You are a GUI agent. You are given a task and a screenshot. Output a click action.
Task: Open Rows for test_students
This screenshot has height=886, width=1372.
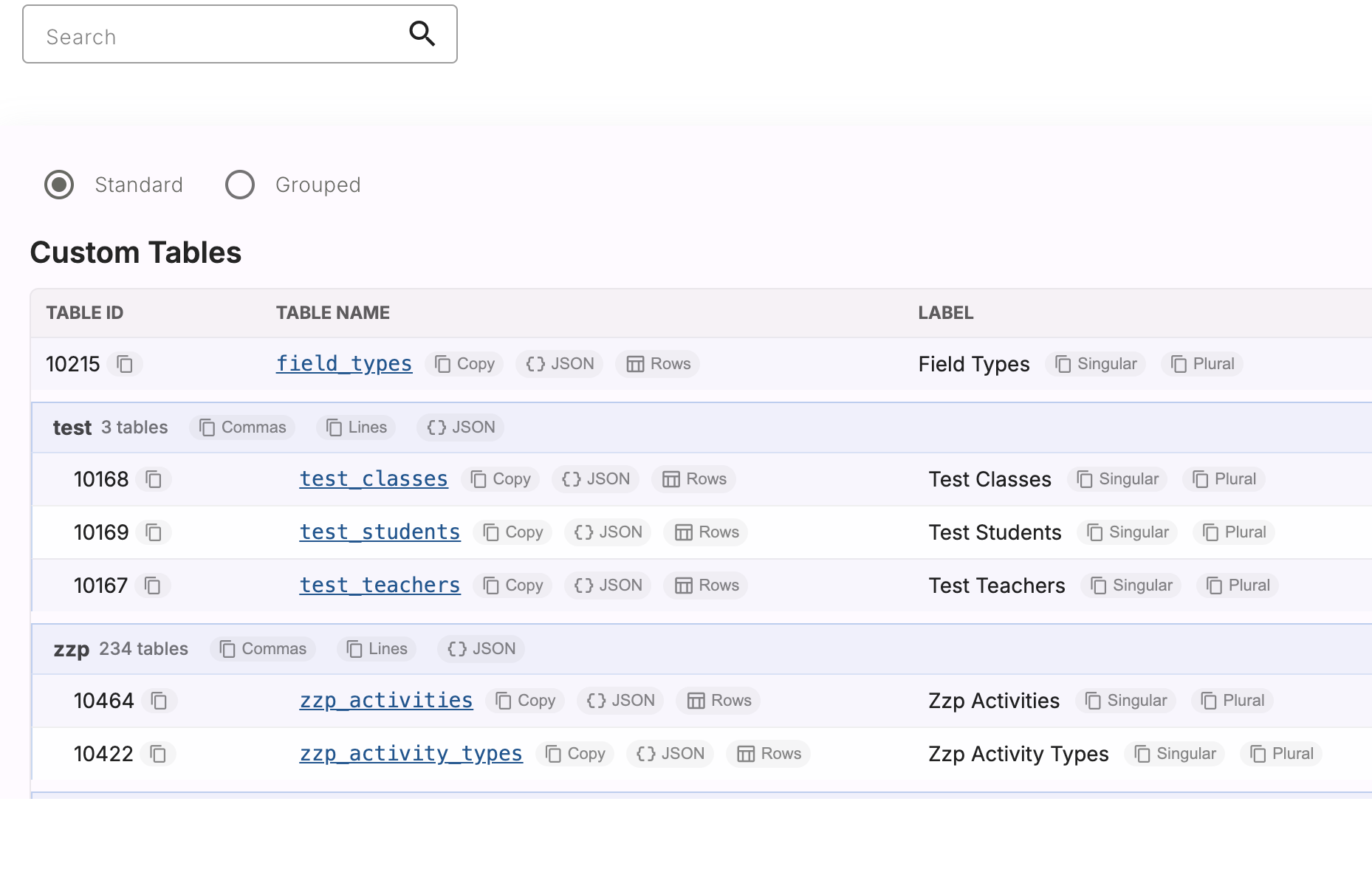(x=706, y=532)
